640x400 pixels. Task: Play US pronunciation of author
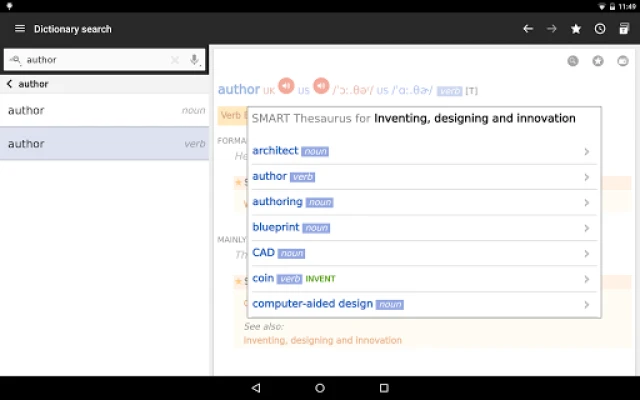click(321, 86)
